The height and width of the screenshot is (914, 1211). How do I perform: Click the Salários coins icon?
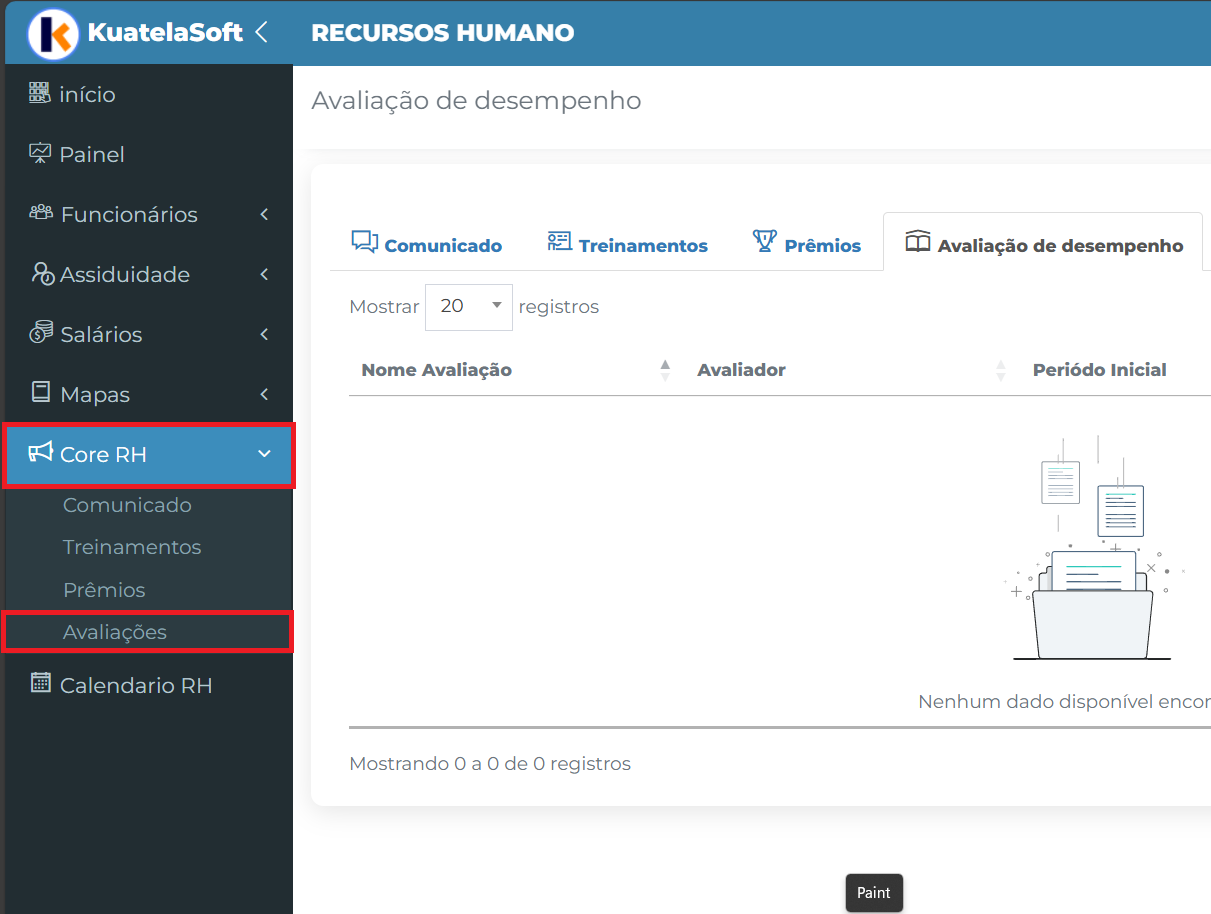tap(41, 333)
